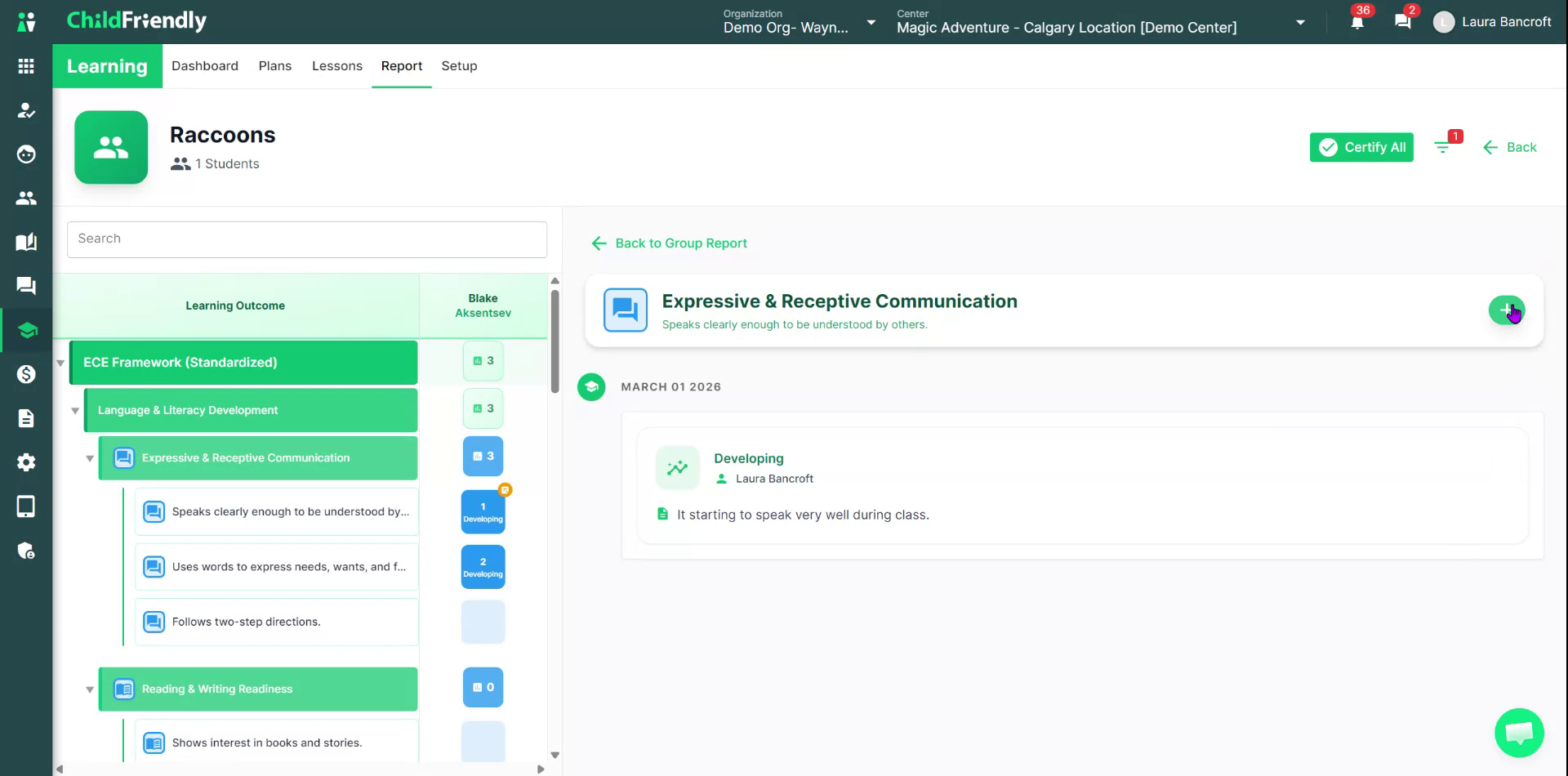Open the security shield sidebar icon
Screen dimensions: 1568x776
pos(26,551)
